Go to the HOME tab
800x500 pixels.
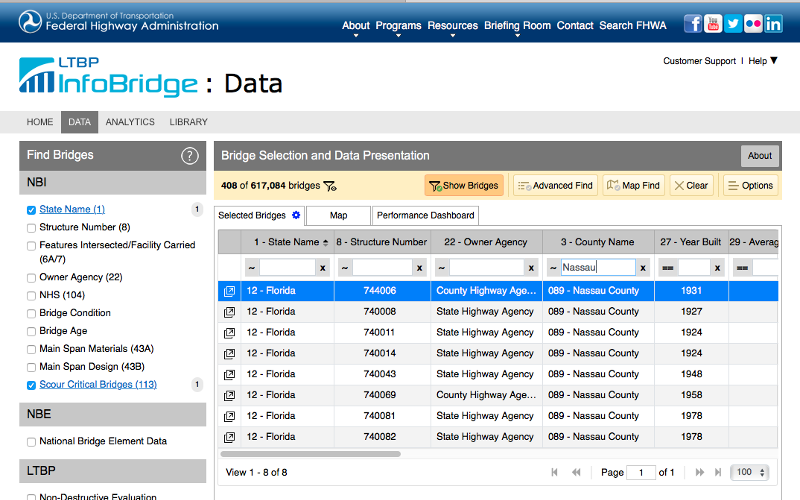[40, 122]
